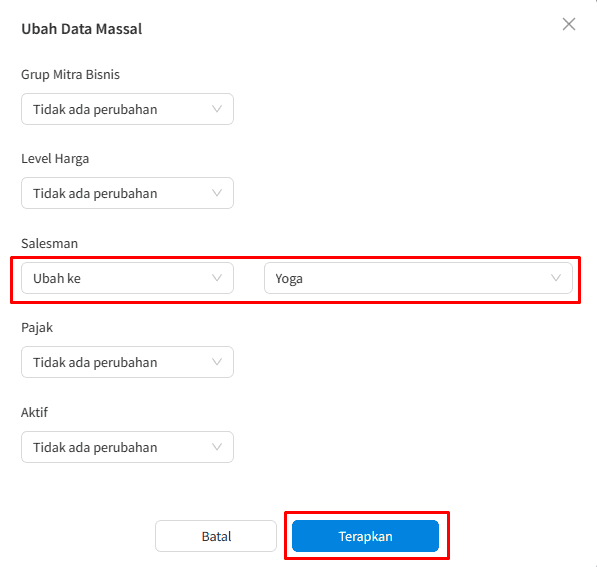This screenshot has width=597, height=567.
Task: Click the chevron arrow in the Aktif field
Action: [x=217, y=447]
